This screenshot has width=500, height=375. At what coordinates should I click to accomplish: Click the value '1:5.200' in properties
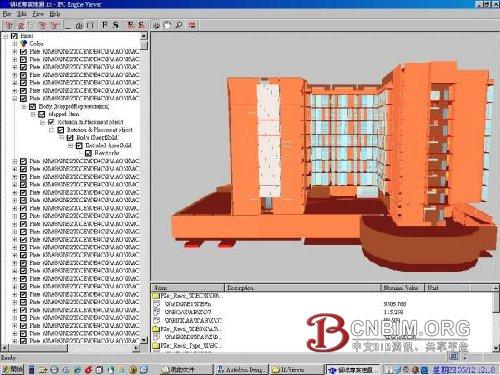pyautogui.click(x=393, y=312)
